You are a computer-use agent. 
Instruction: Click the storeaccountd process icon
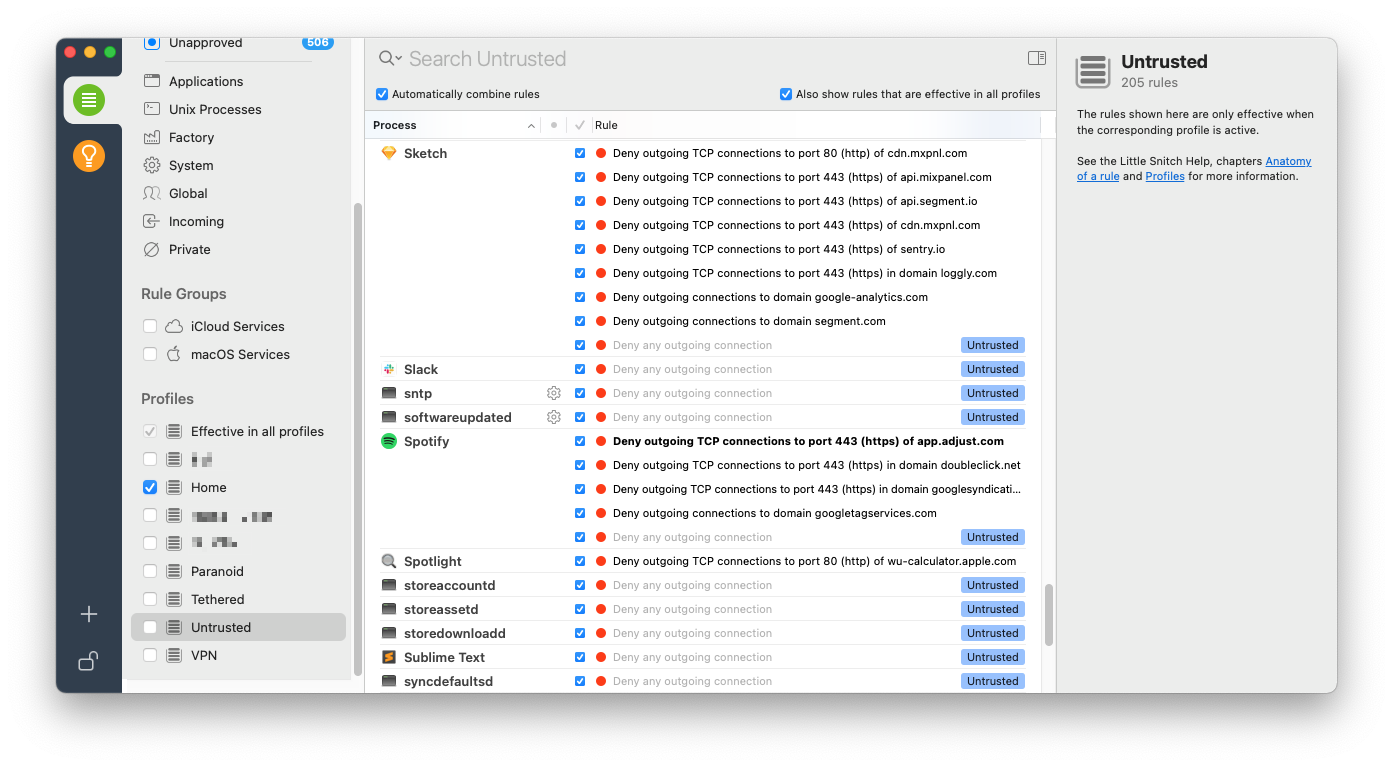tap(389, 585)
